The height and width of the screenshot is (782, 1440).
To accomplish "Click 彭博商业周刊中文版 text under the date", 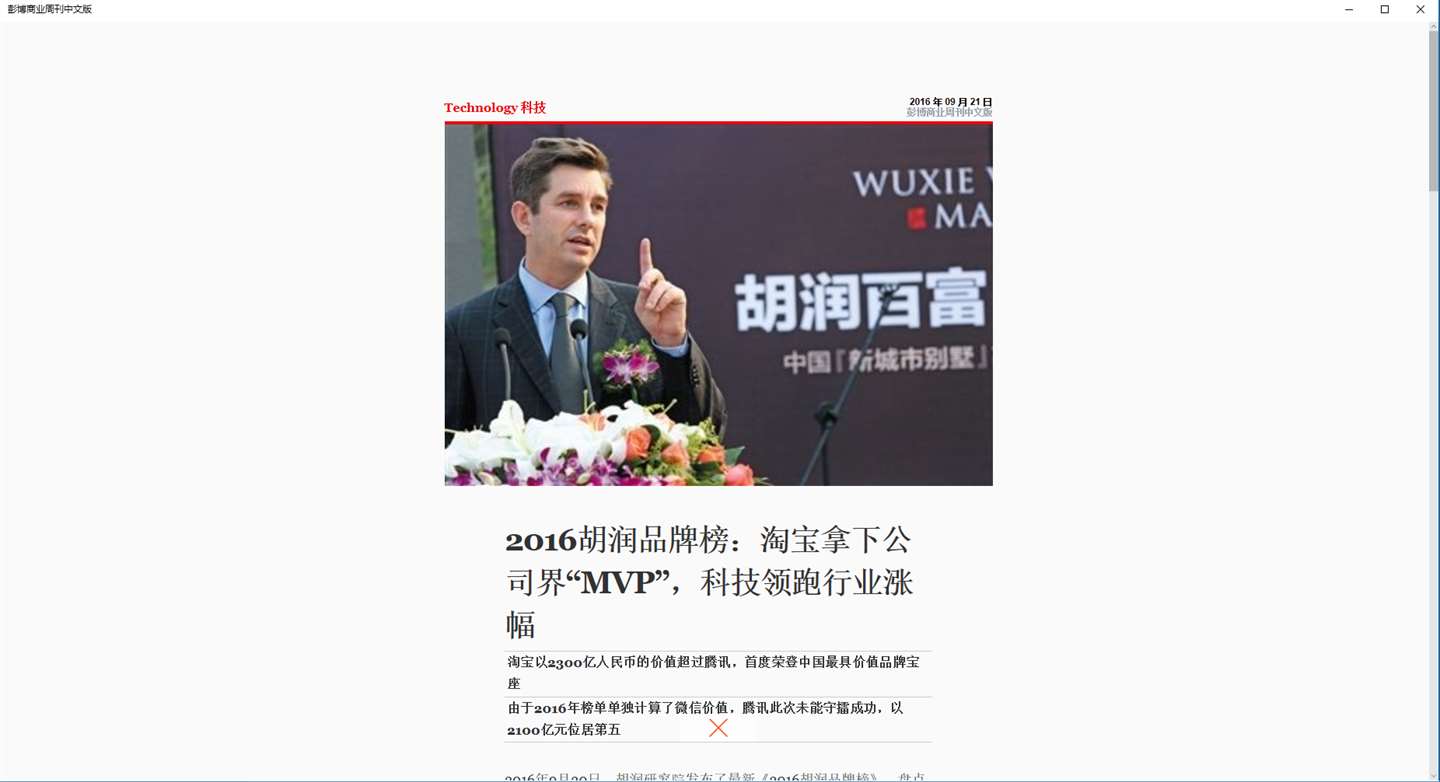I will coord(949,113).
